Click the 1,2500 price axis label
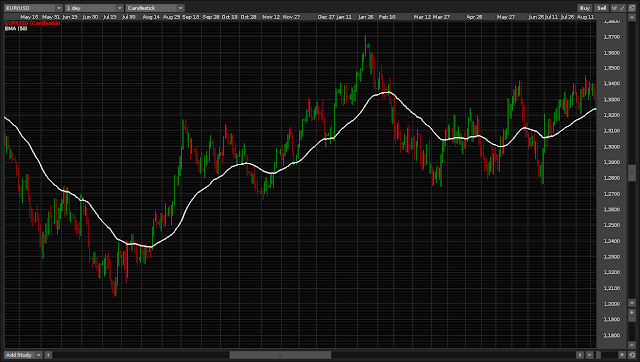This screenshot has height=362, width=640. click(611, 225)
